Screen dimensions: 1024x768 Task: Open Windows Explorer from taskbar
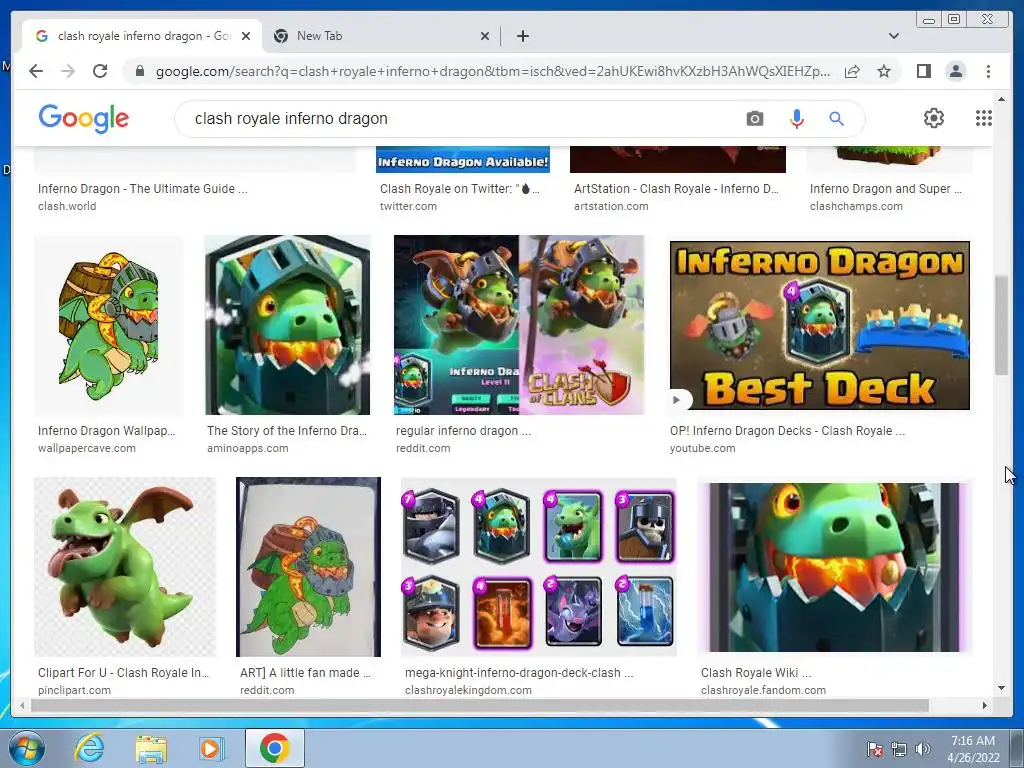click(x=151, y=748)
